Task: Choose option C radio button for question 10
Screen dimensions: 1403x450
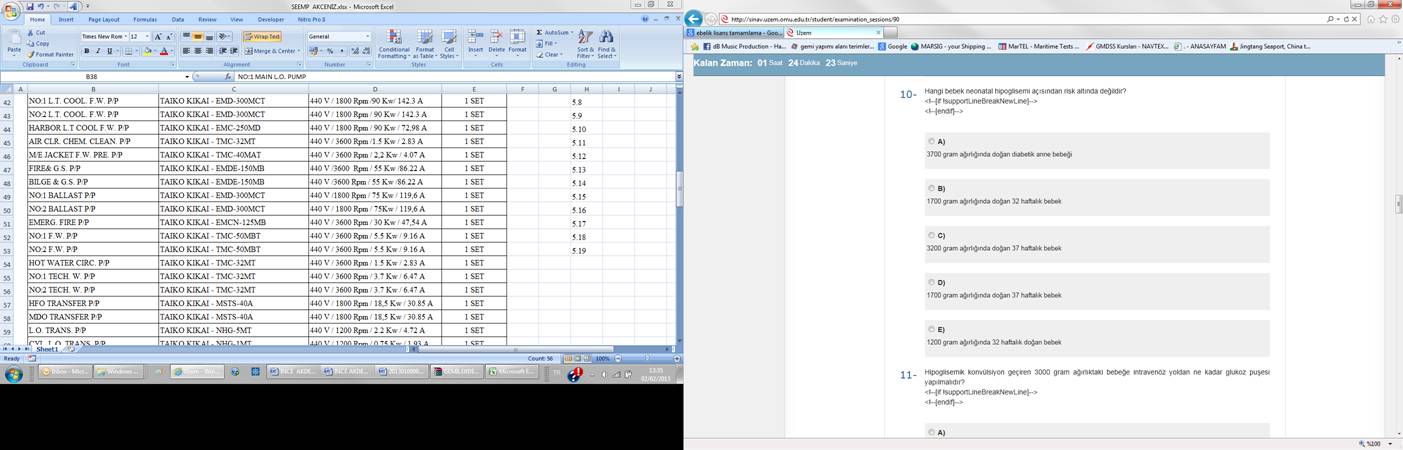Action: 931,235
